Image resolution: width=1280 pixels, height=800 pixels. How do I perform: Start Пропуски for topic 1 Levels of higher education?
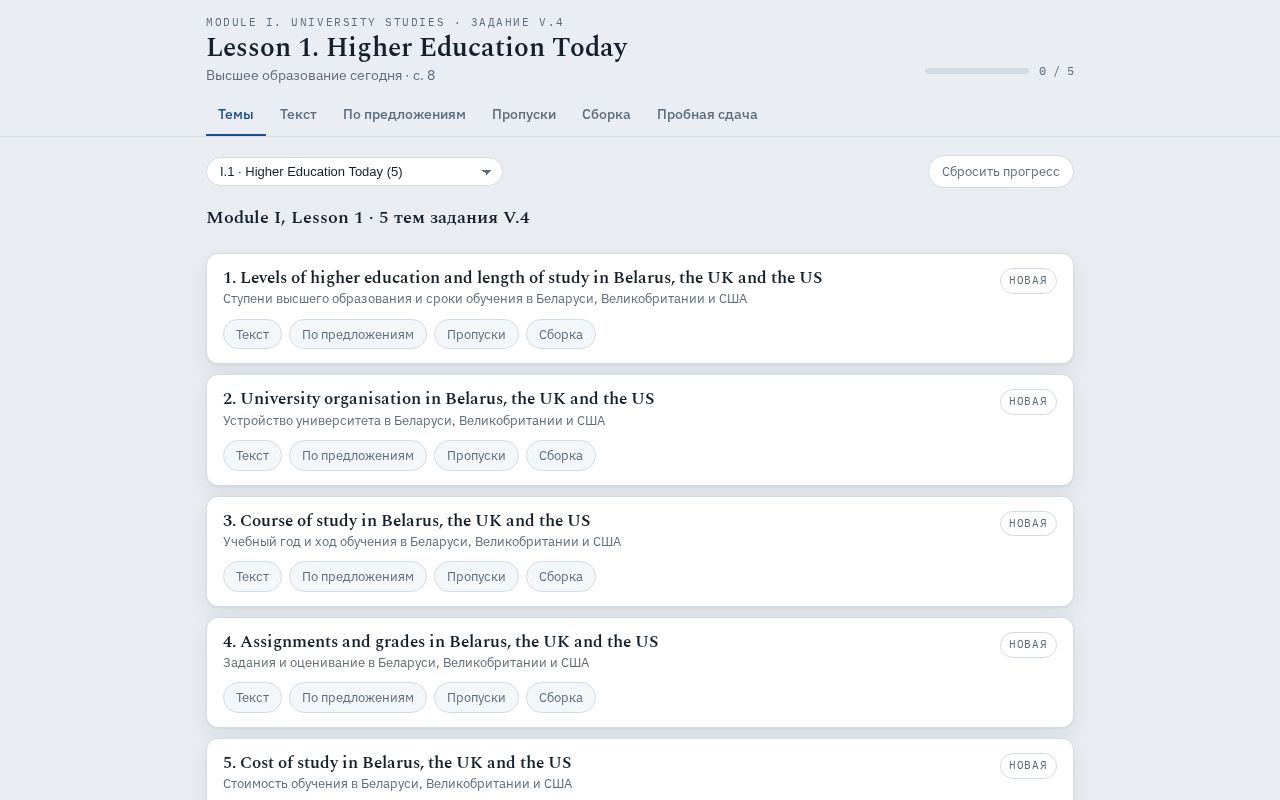click(x=476, y=334)
